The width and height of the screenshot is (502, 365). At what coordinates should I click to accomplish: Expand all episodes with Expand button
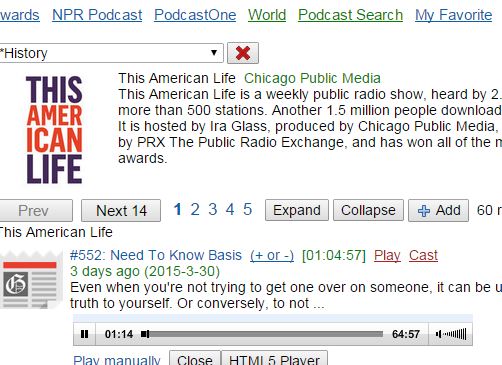point(297,210)
